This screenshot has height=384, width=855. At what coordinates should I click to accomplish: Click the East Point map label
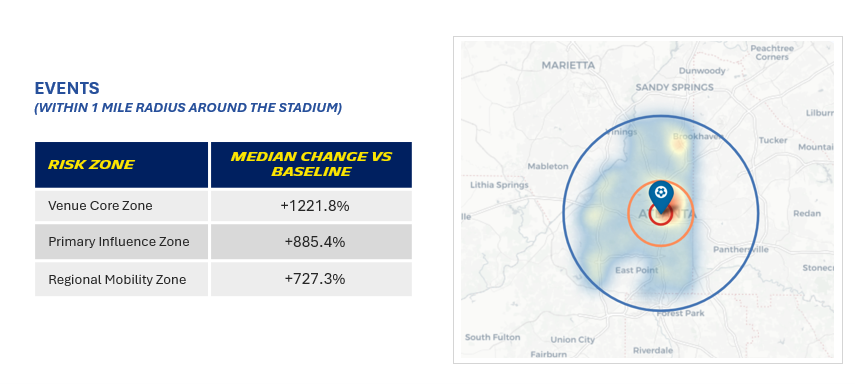[636, 270]
